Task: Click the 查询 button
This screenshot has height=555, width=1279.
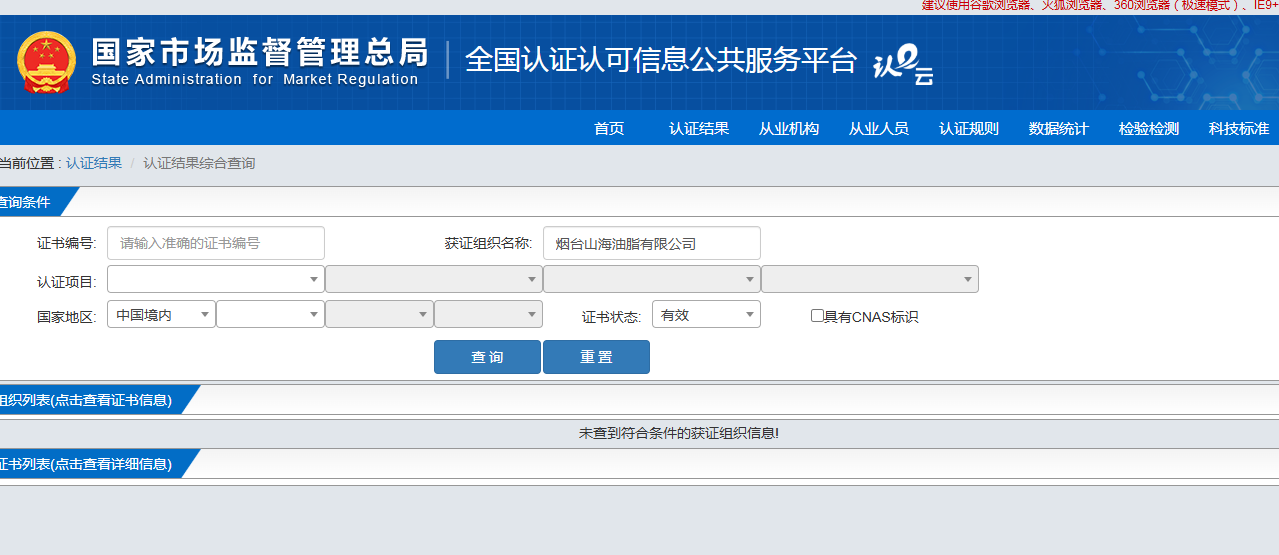Action: tap(487, 357)
